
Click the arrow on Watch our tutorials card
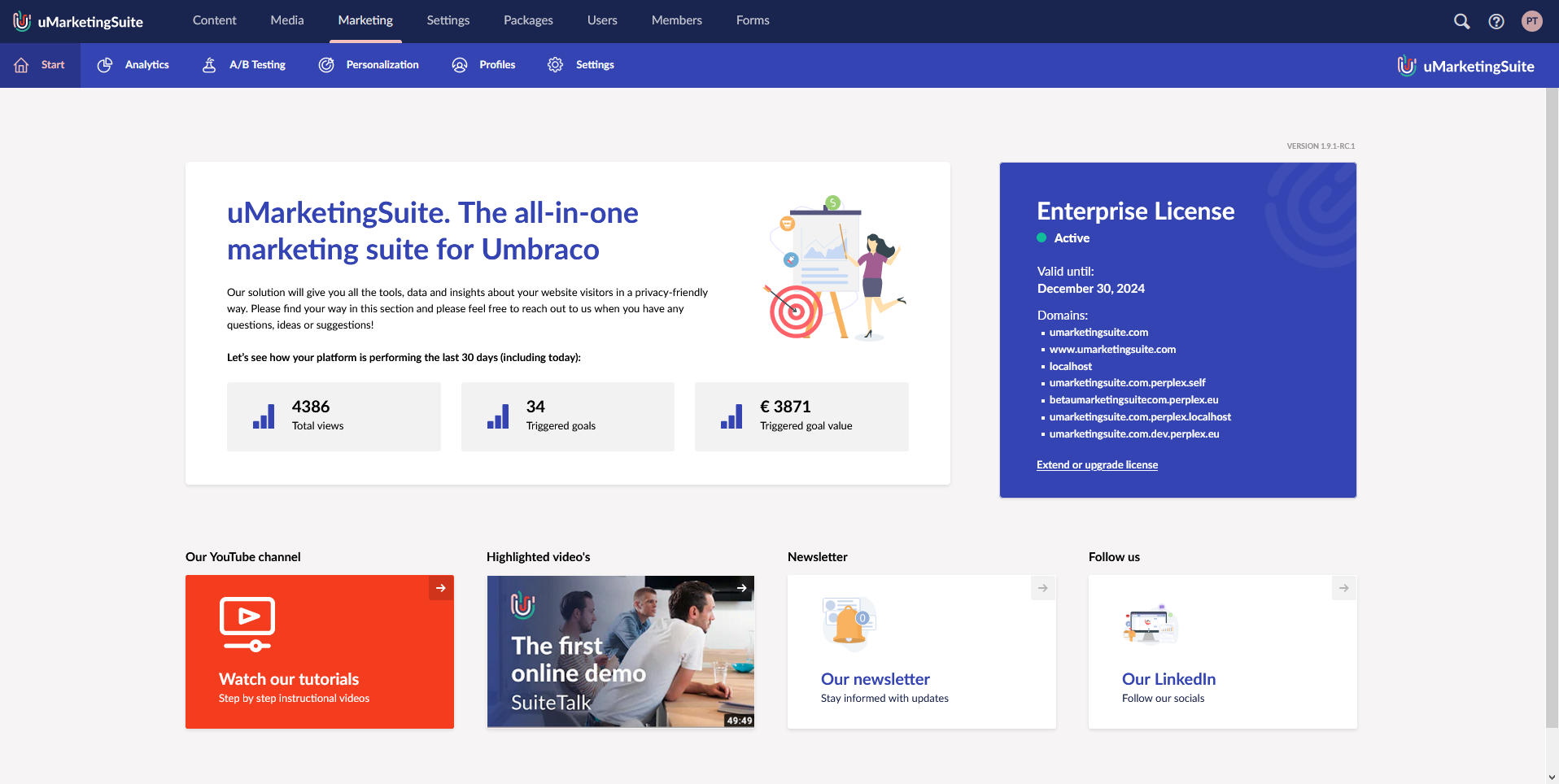(441, 588)
